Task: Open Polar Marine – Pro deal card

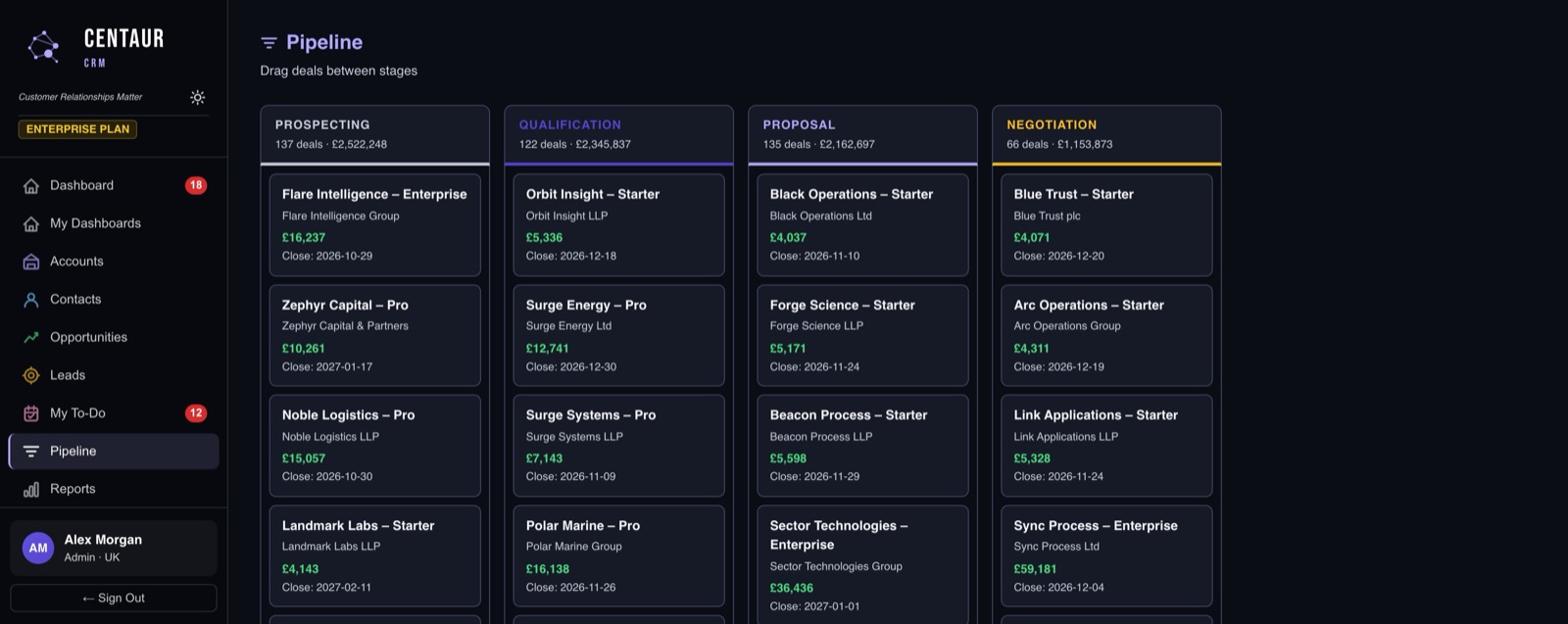Action: pos(619,556)
